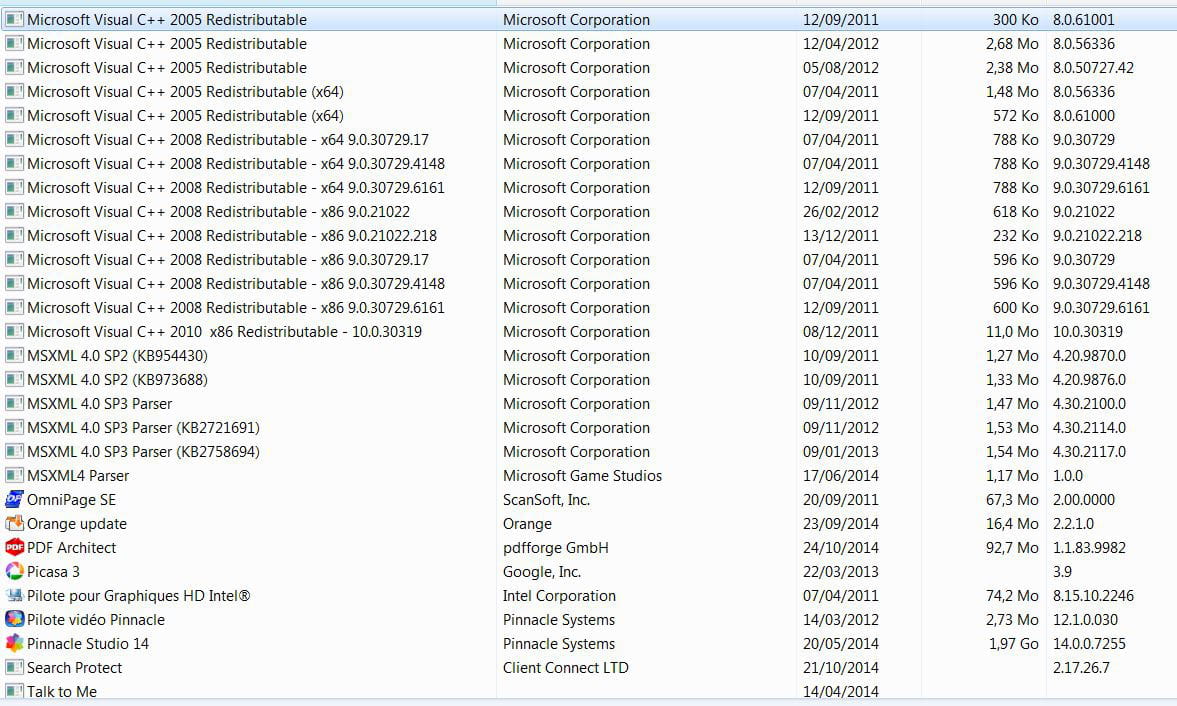The height and width of the screenshot is (706, 1177).
Task: Click icon of MSXML 4.0 SP2 (KB954430)
Action: click(14, 355)
